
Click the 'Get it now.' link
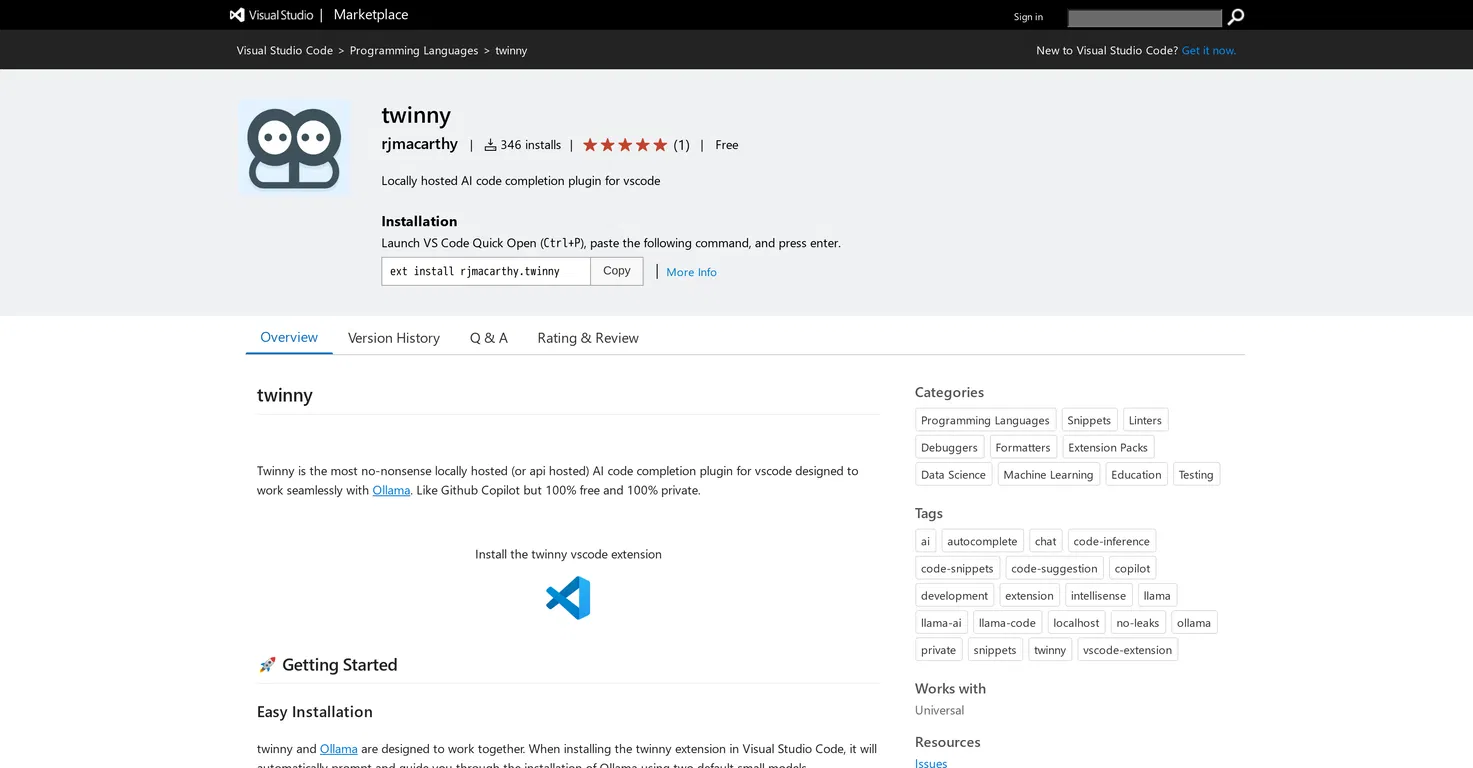pos(1209,50)
